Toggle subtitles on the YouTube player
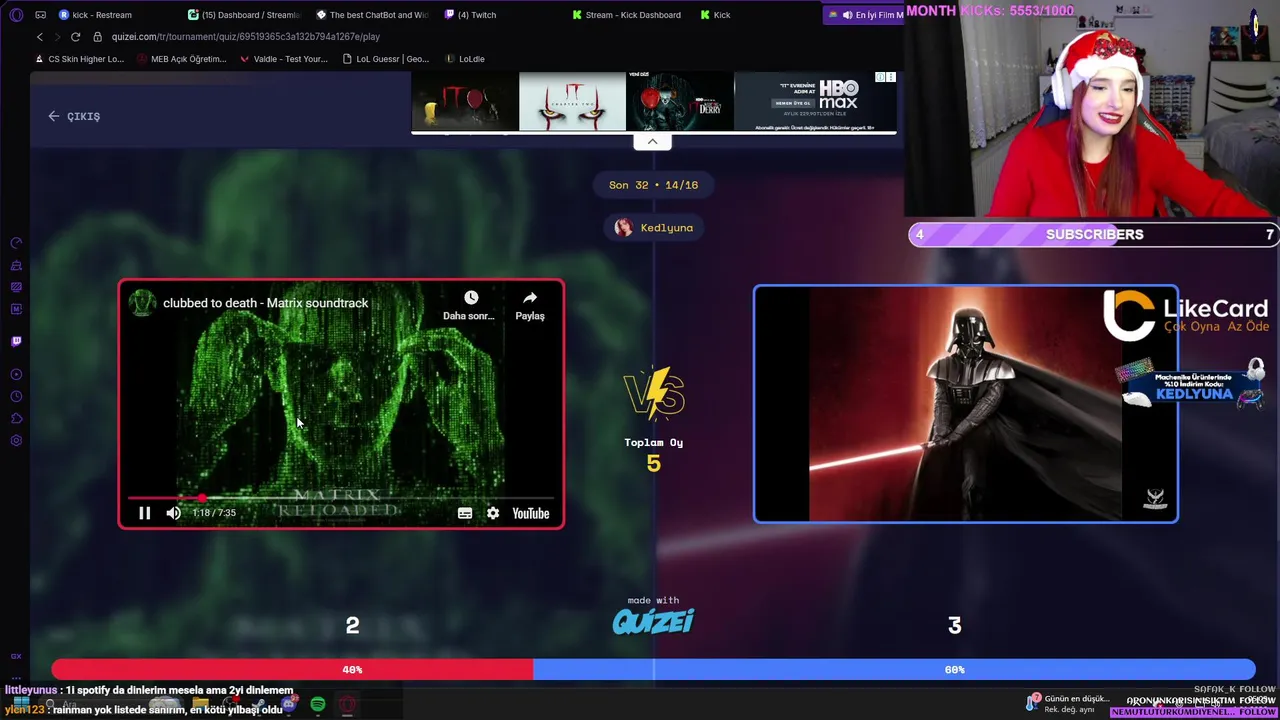 (x=465, y=513)
